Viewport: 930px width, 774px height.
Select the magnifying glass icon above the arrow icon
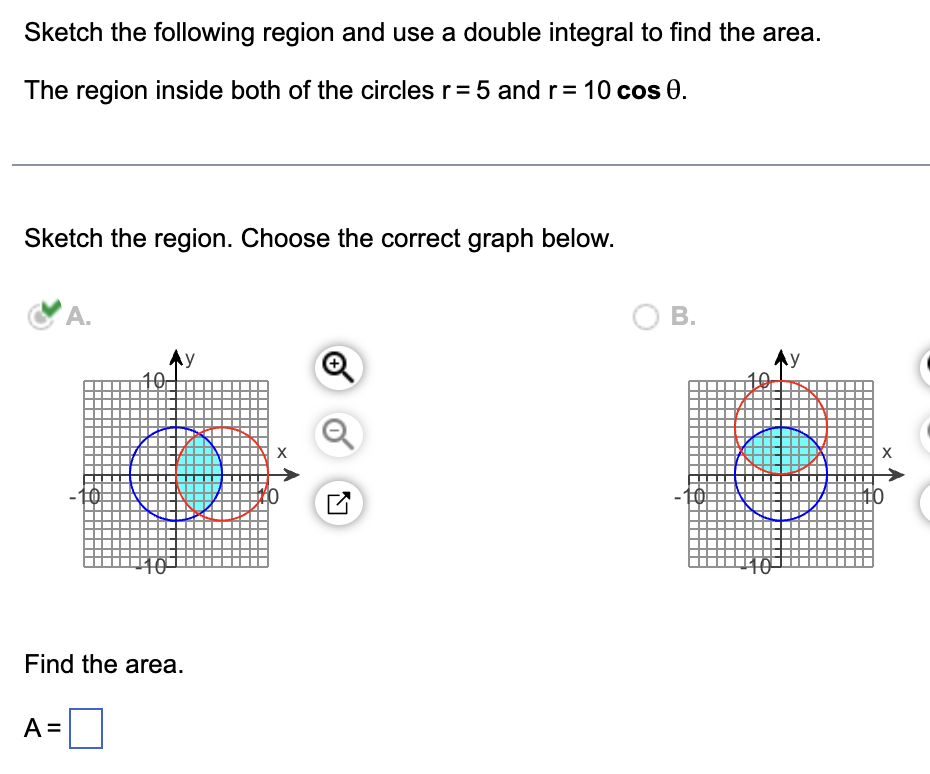point(338,435)
